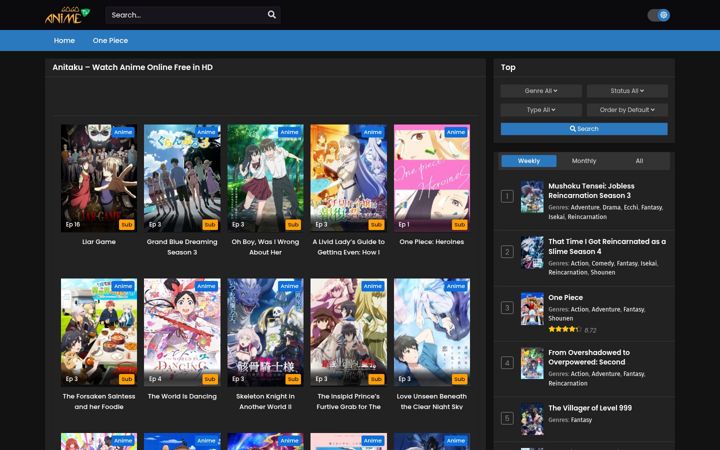Viewport: 720px width, 450px height.
Task: Select the Weekly tab
Action: [x=529, y=161]
